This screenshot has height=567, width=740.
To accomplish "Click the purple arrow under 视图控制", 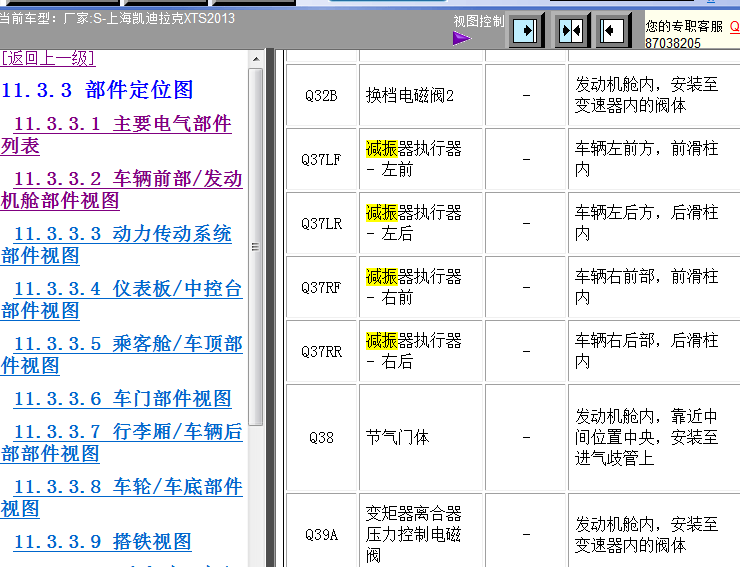I will [461, 38].
